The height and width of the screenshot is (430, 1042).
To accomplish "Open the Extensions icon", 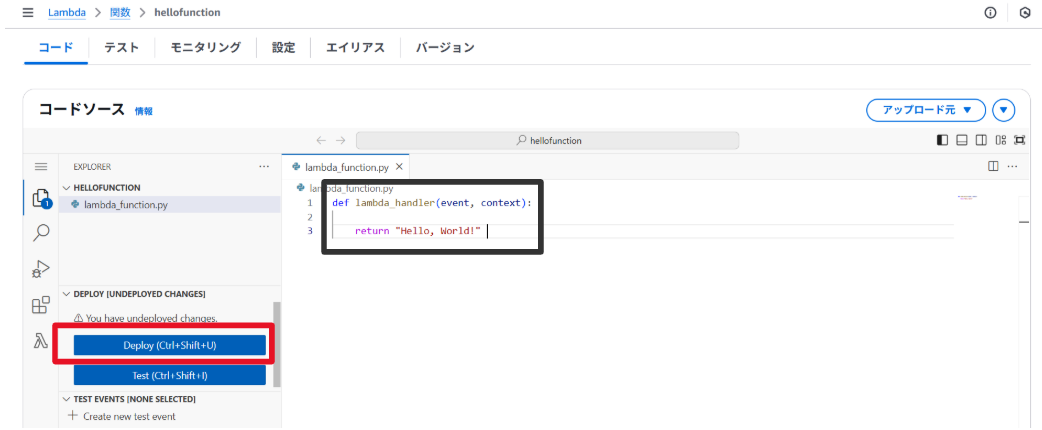I will click(41, 305).
